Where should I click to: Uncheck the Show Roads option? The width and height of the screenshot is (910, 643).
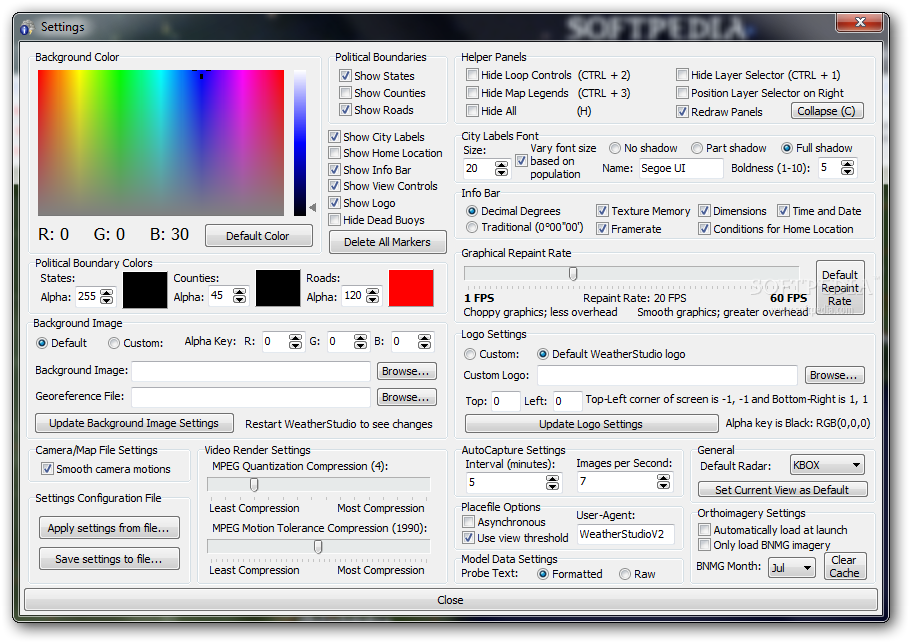tap(345, 110)
